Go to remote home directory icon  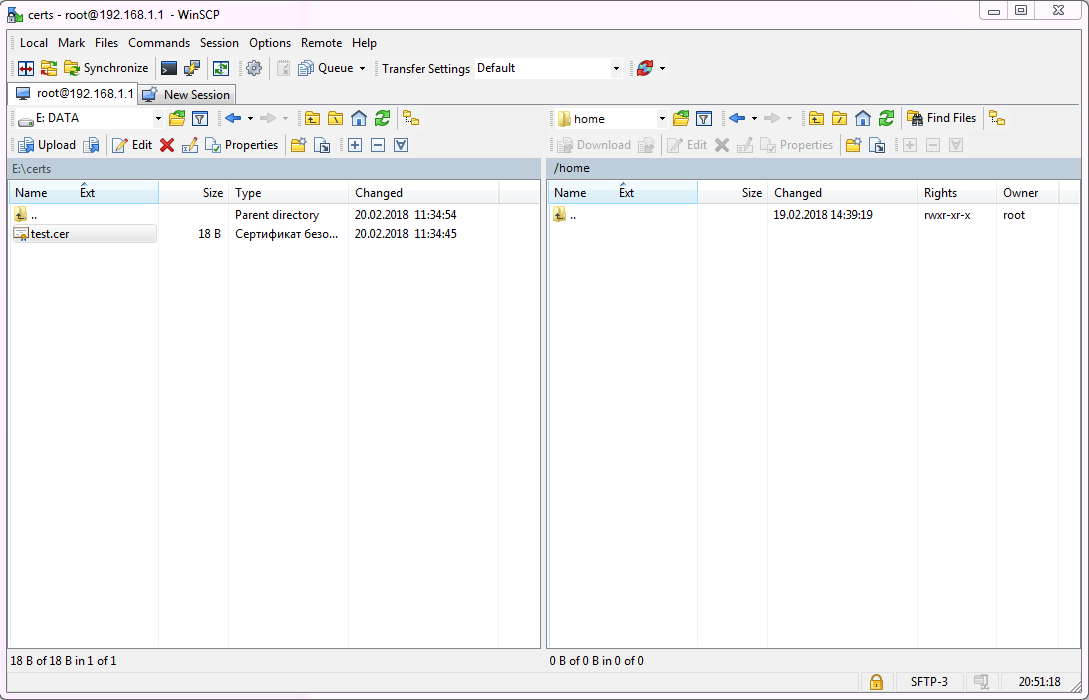[x=863, y=119]
